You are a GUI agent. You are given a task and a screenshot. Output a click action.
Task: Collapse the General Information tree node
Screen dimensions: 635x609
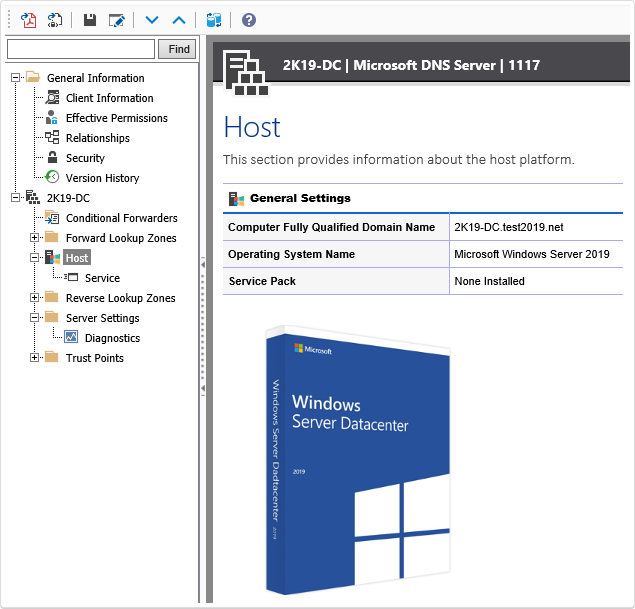[15, 77]
